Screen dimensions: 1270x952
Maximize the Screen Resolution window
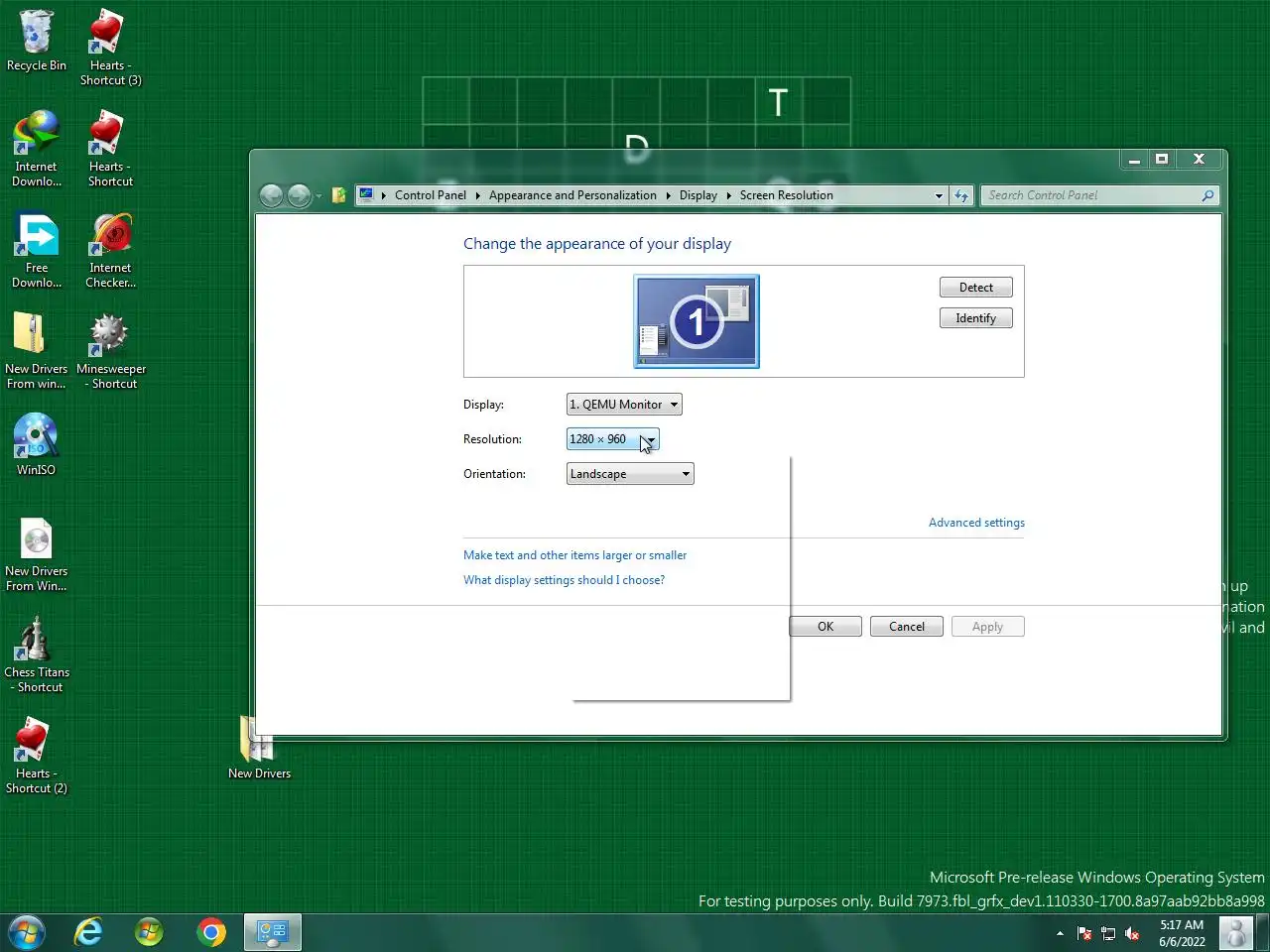click(1162, 160)
